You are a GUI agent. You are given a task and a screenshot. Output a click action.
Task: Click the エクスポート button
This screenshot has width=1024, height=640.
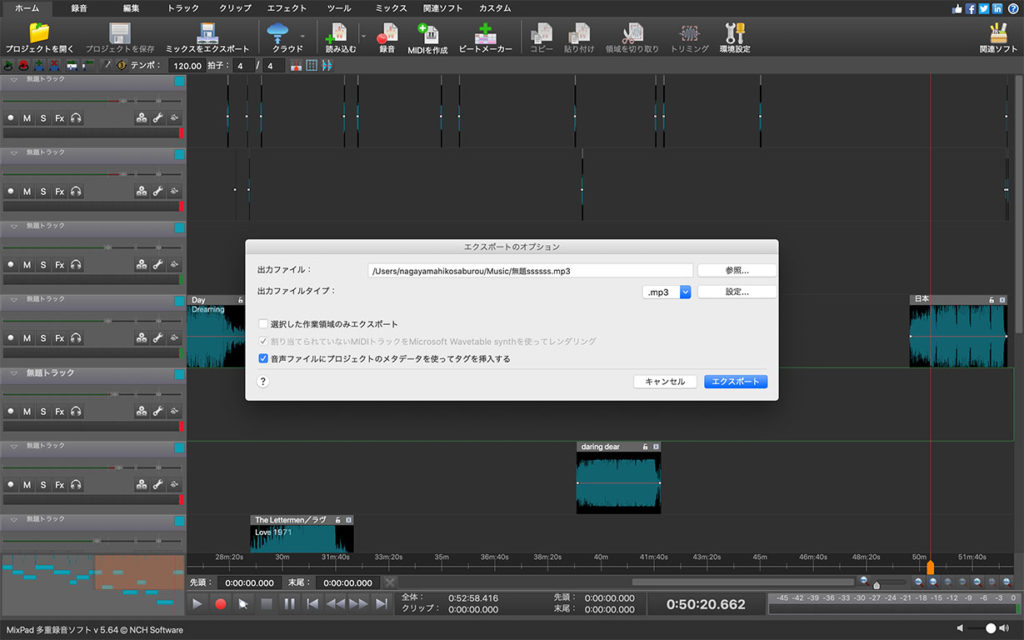click(735, 381)
